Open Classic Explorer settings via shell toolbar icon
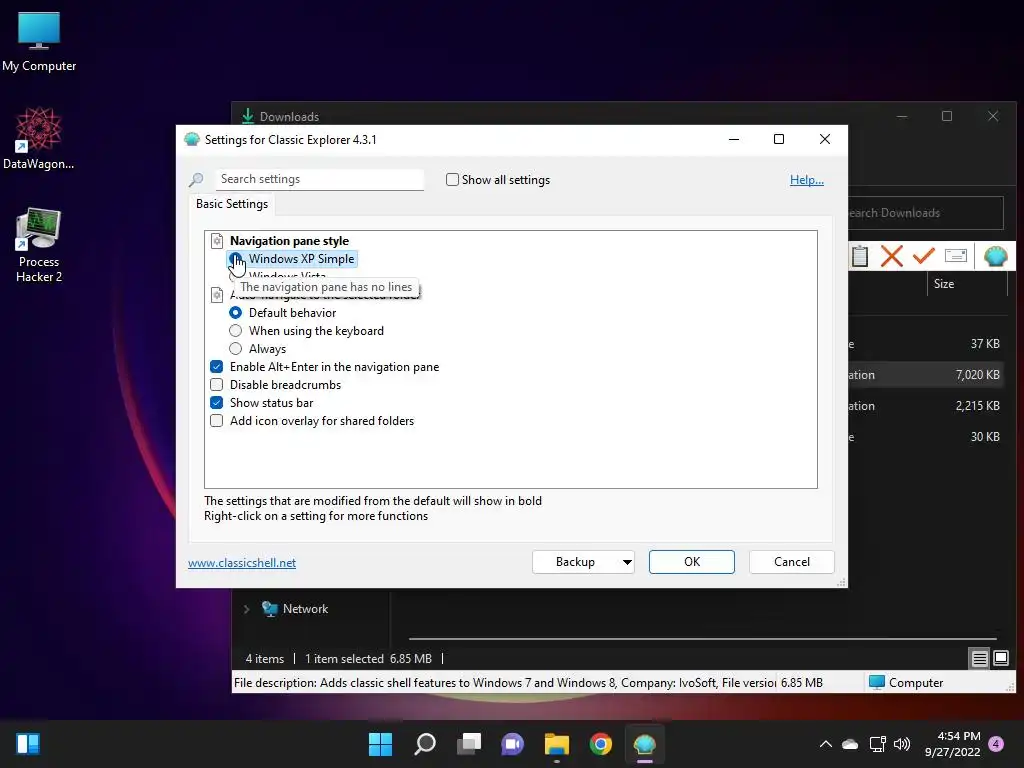Image resolution: width=1024 pixels, height=768 pixels. point(995,256)
